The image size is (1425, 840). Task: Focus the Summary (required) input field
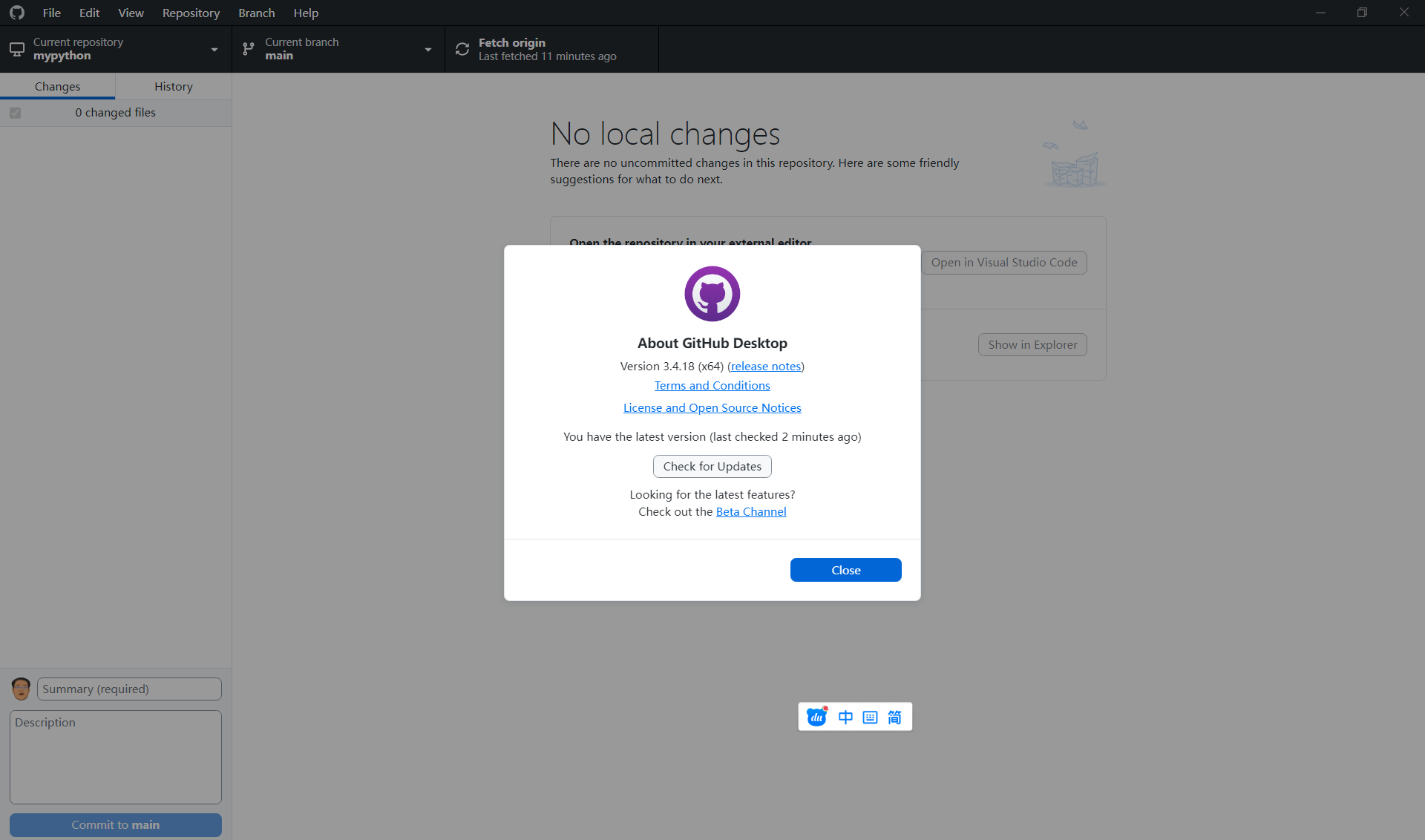(129, 689)
